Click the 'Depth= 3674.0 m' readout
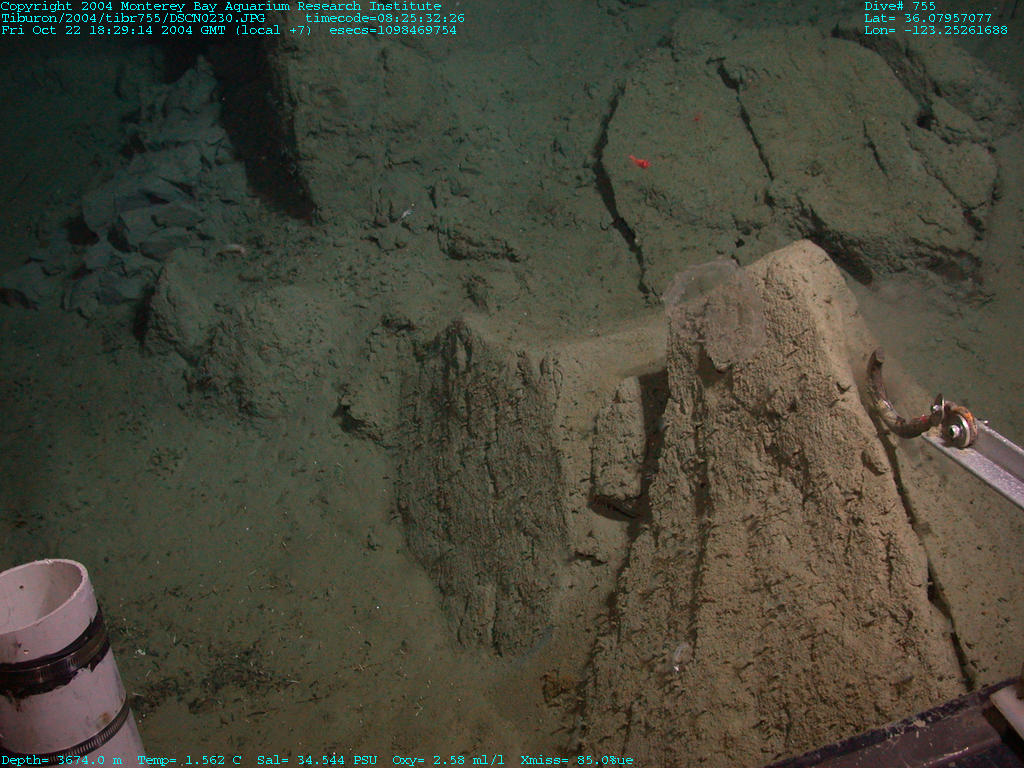The width and height of the screenshot is (1024, 768). [61, 760]
